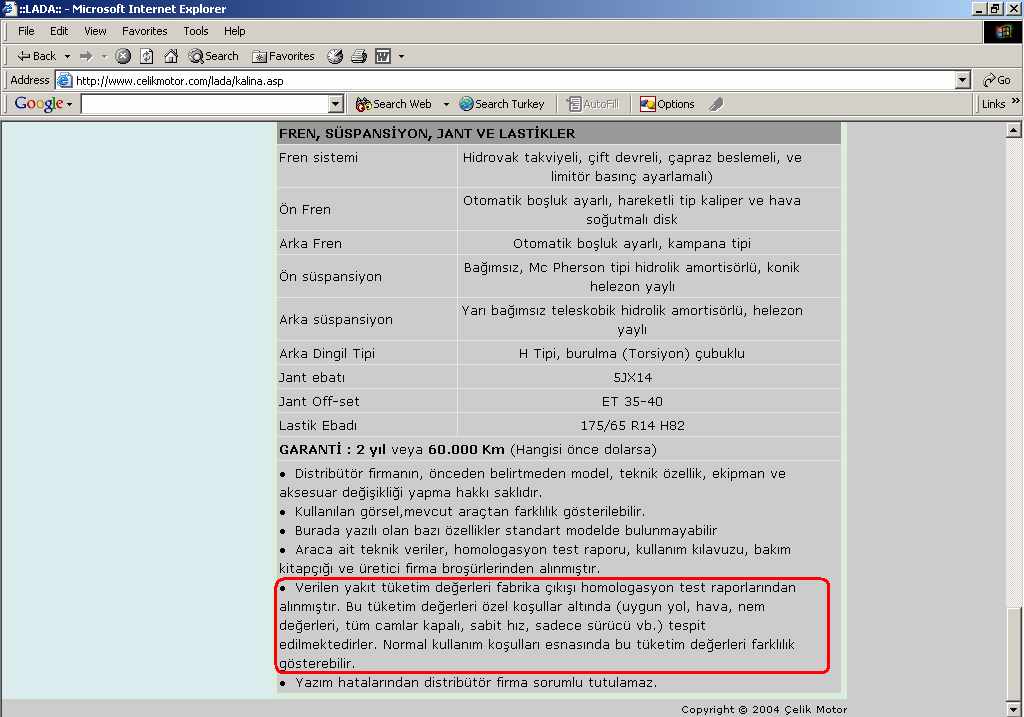Click the Forward arrow button

coord(86,56)
